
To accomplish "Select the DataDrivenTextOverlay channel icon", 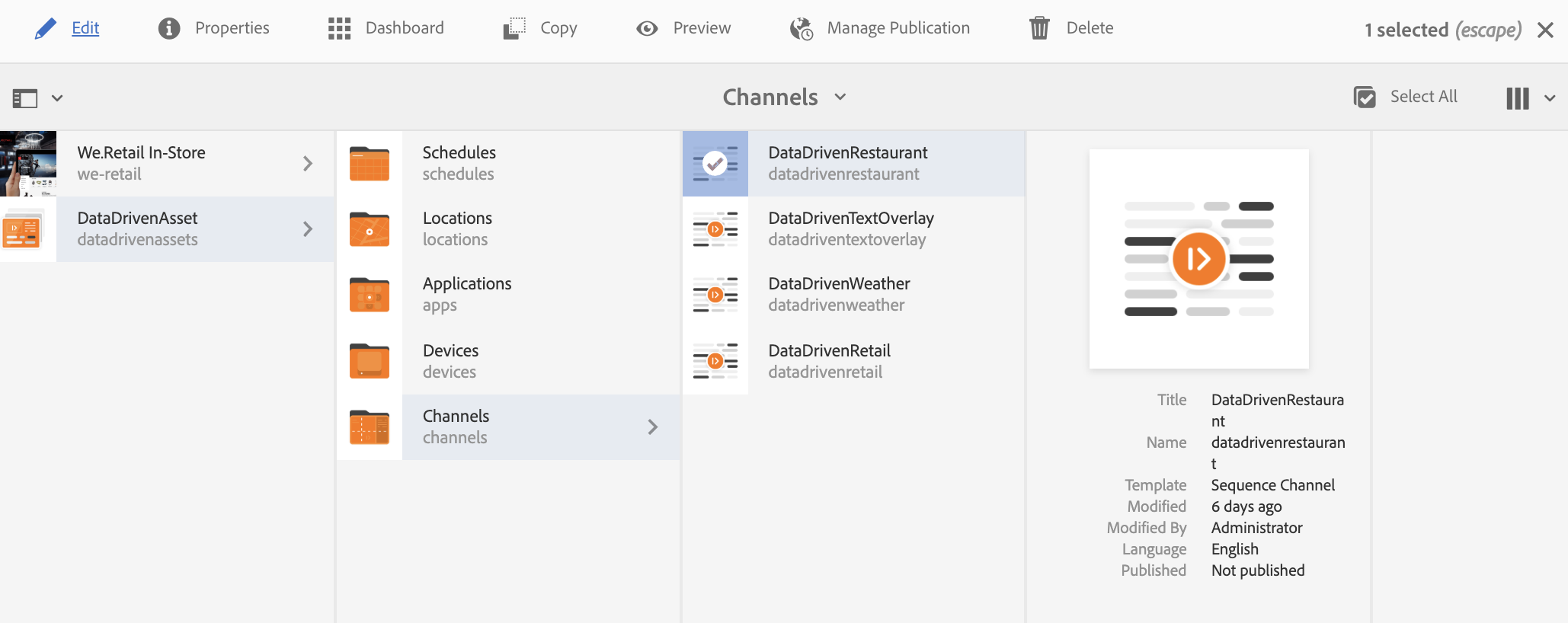I will [715, 229].
